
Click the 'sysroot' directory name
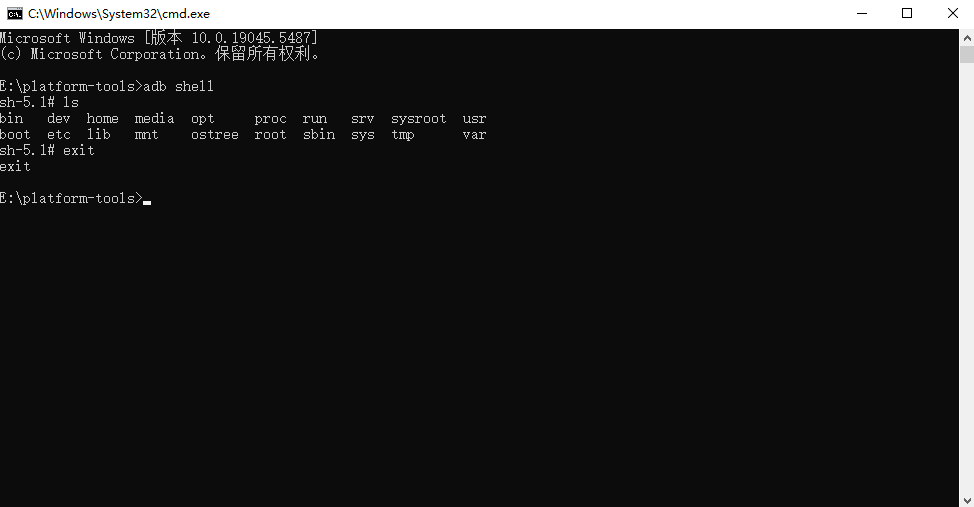point(419,119)
